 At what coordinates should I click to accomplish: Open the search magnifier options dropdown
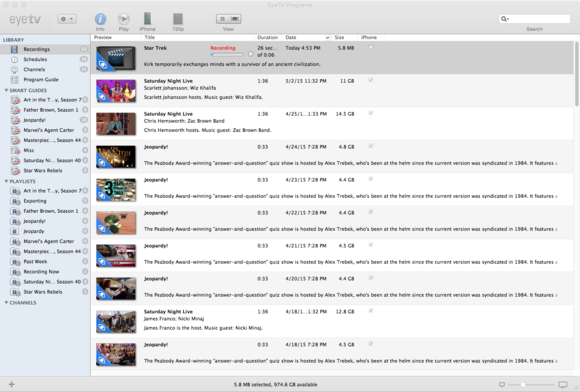coord(505,19)
